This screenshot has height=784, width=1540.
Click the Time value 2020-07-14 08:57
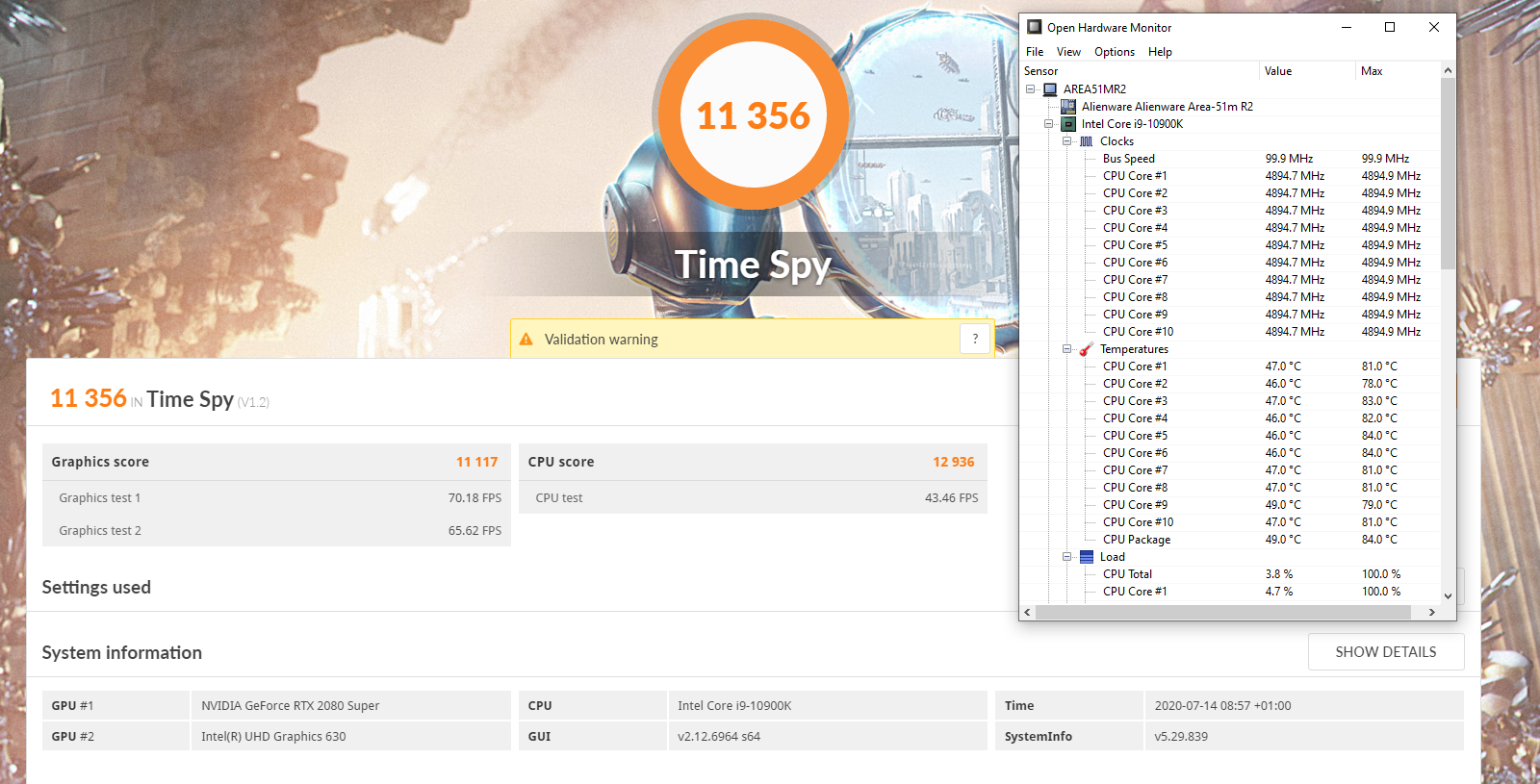point(1222,705)
